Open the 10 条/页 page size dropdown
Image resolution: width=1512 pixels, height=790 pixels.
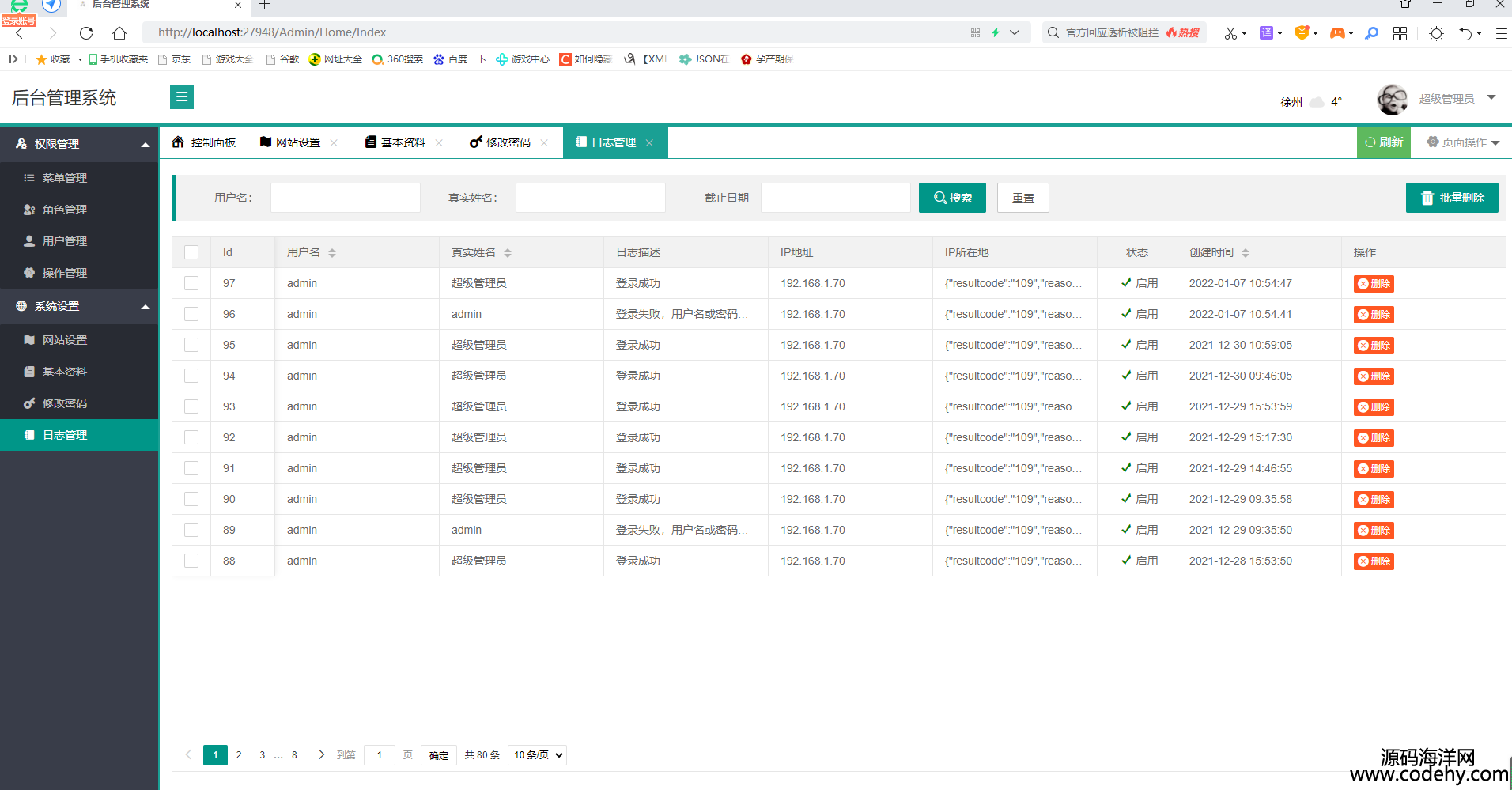(538, 755)
